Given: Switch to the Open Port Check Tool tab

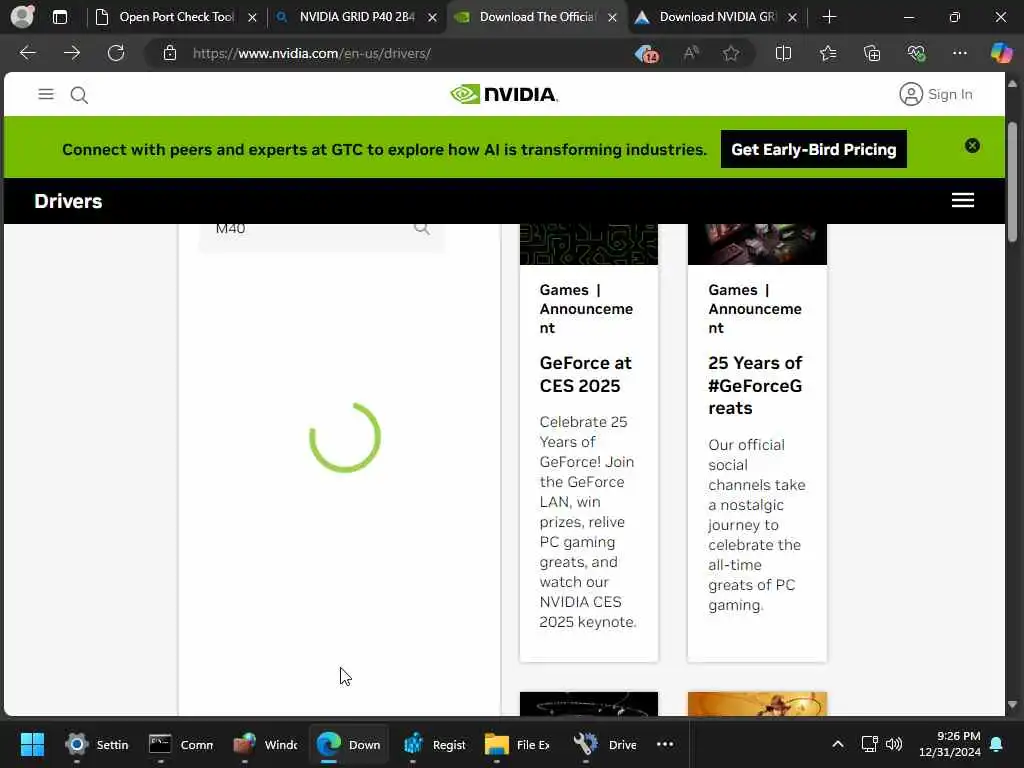Looking at the screenshot, I should pos(176,17).
